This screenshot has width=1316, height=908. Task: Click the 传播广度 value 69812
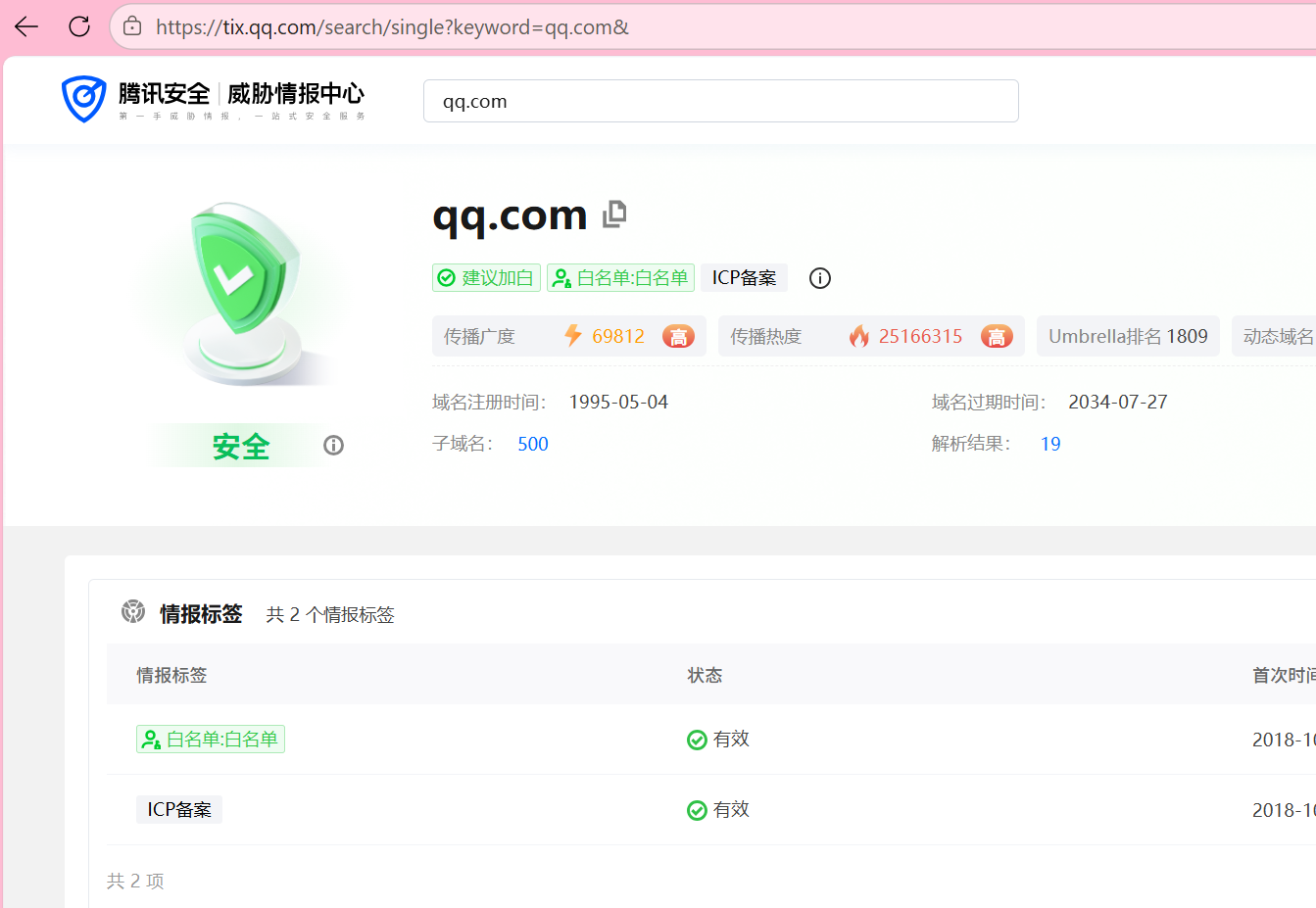(618, 336)
